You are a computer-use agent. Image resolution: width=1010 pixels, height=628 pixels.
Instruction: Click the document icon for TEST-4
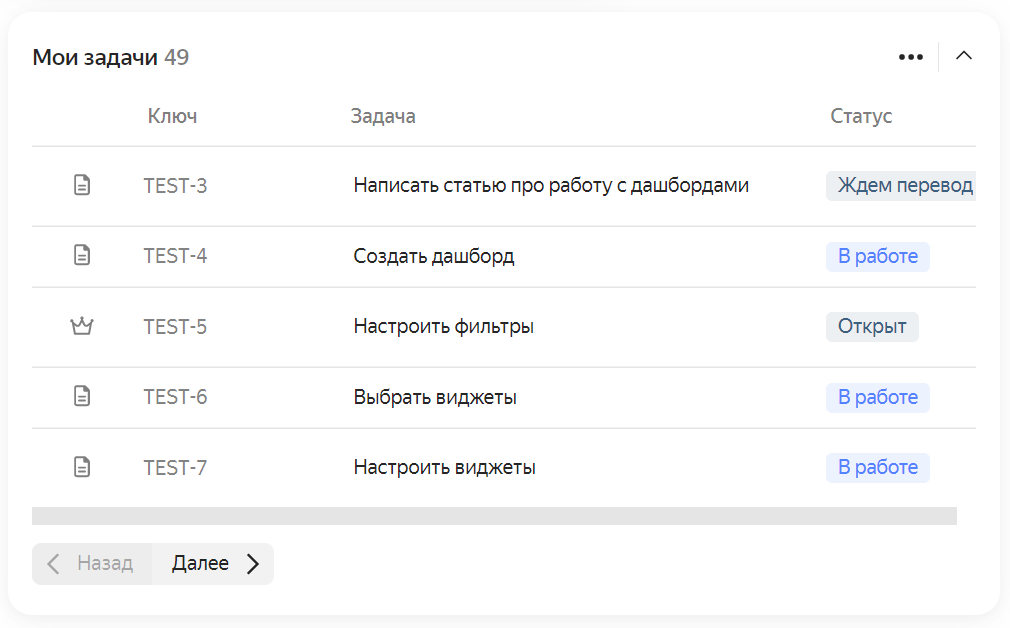82,256
